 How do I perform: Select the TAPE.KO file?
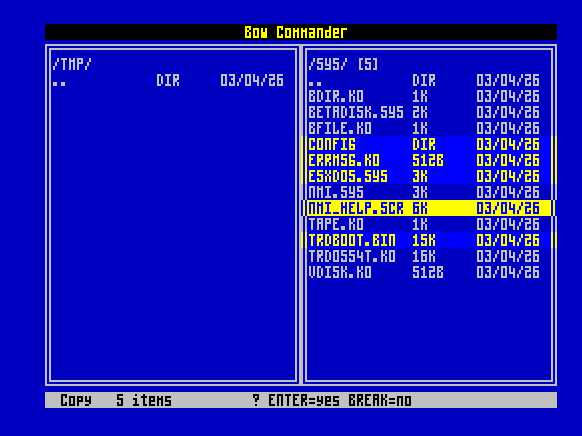(424, 224)
